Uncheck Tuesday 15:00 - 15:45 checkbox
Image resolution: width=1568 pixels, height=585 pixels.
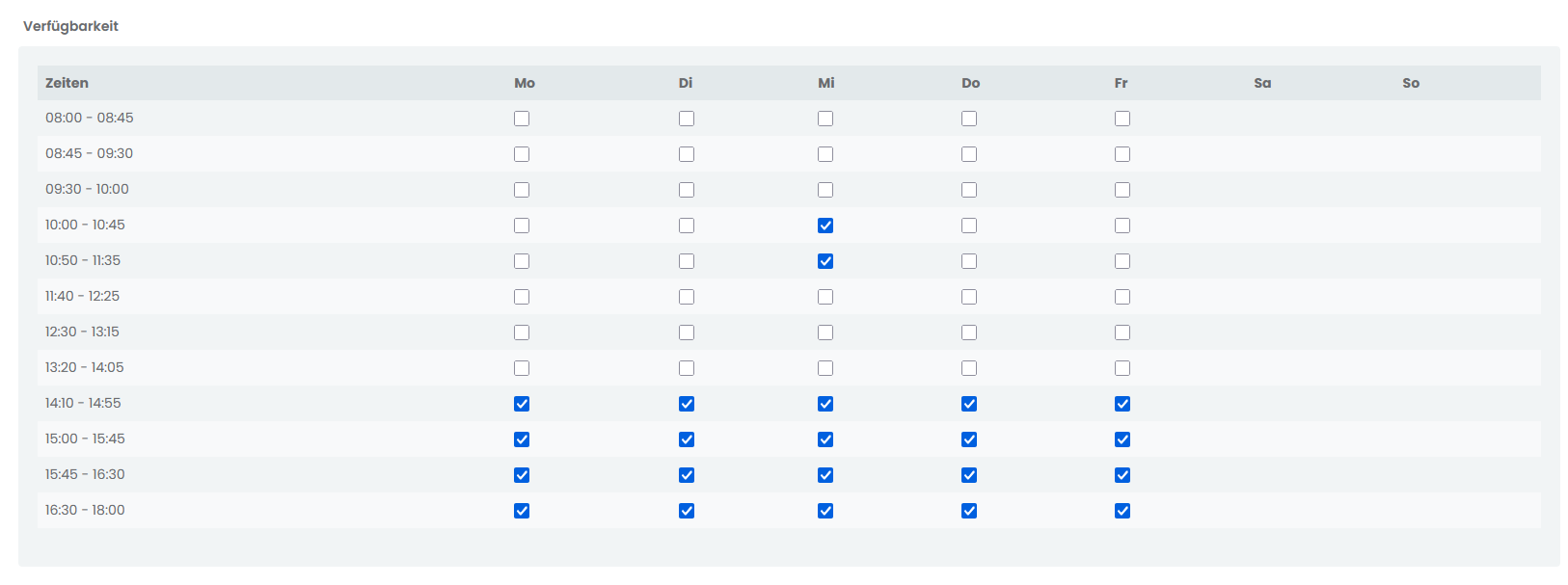687,439
